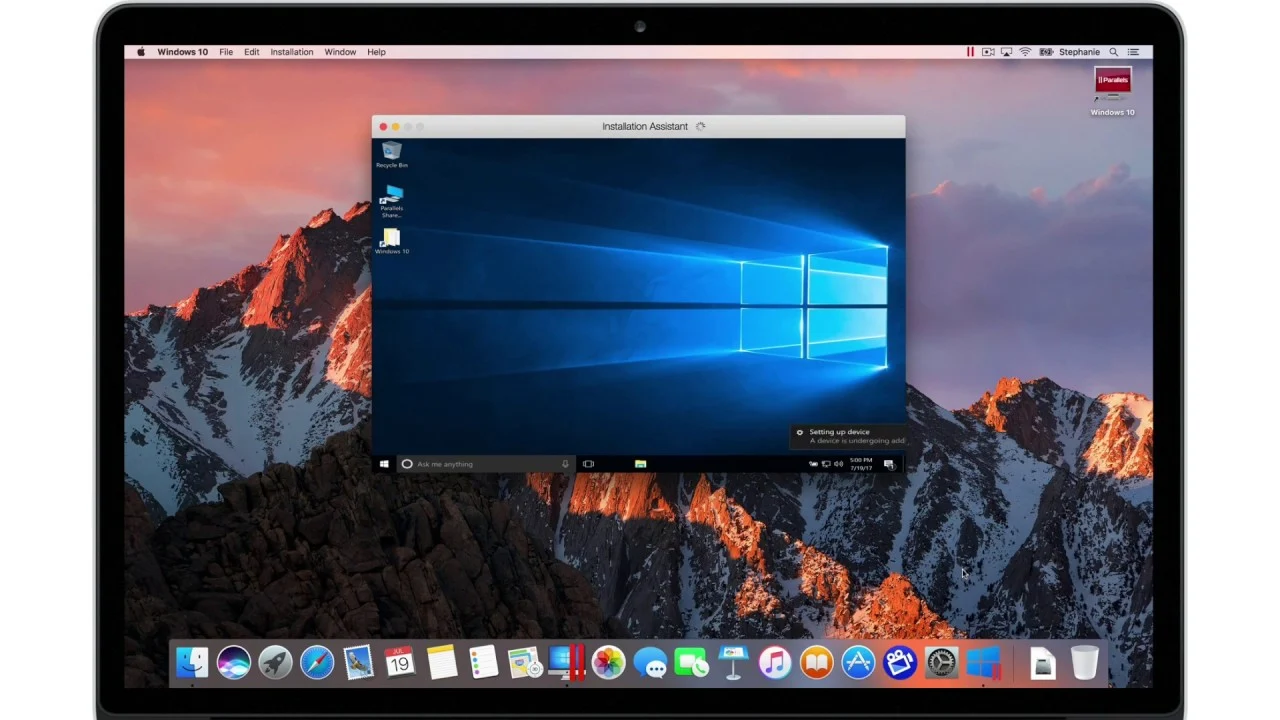This screenshot has height=720, width=1280.
Task: Click the Cortana microphone icon
Action: coord(565,464)
